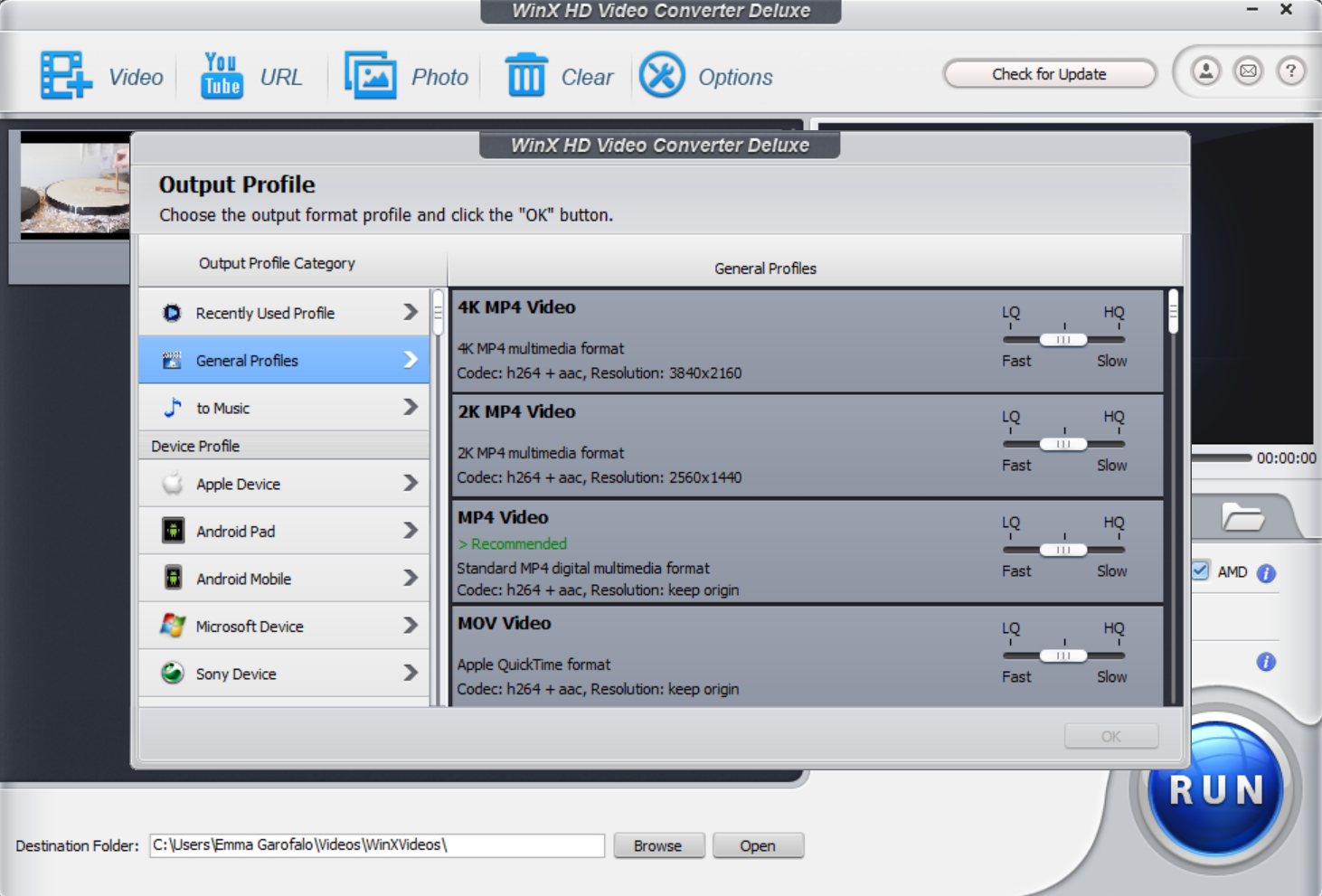Expand the Apple Device category
This screenshot has width=1322, height=896.
[283, 484]
